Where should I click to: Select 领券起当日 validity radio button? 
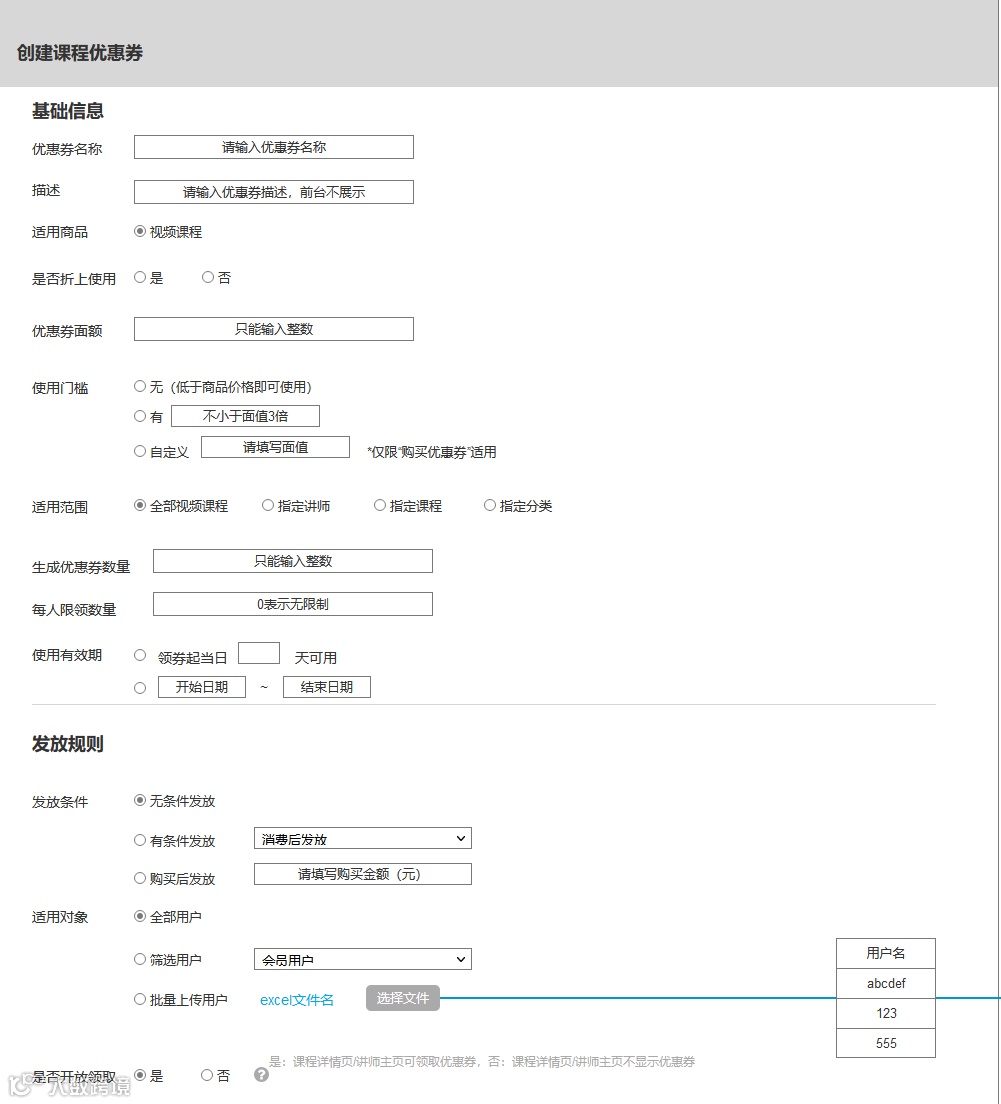pyautogui.click(x=139, y=656)
